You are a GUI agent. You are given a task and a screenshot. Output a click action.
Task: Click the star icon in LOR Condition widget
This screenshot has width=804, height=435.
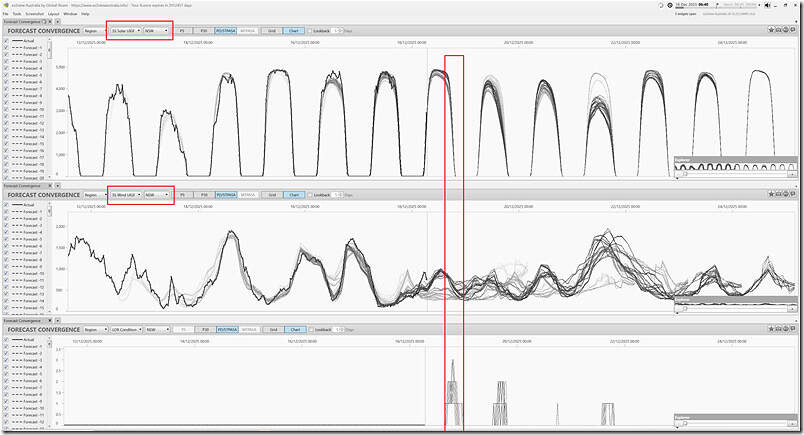[x=772, y=329]
